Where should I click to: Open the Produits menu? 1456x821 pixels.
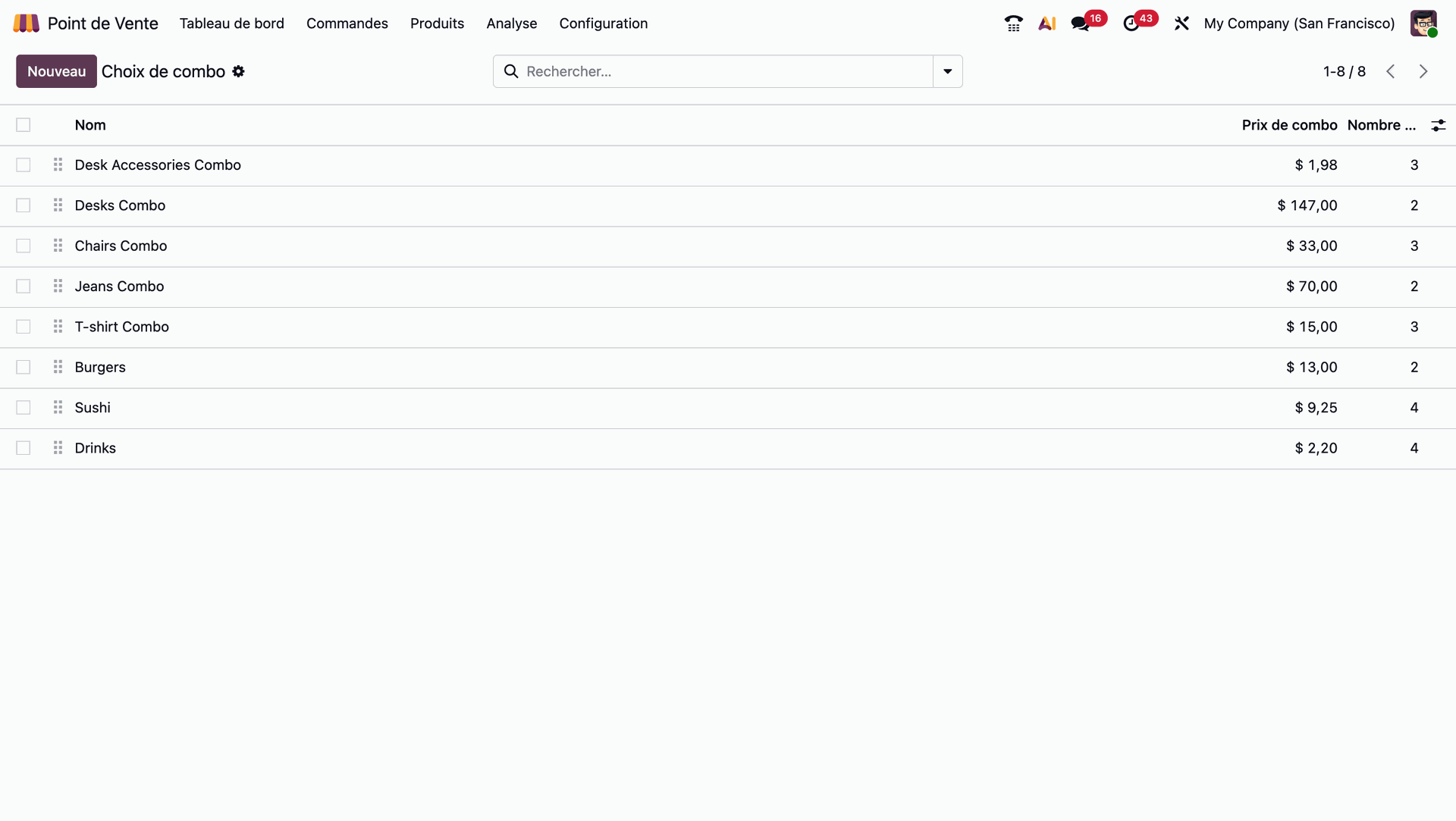437,24
